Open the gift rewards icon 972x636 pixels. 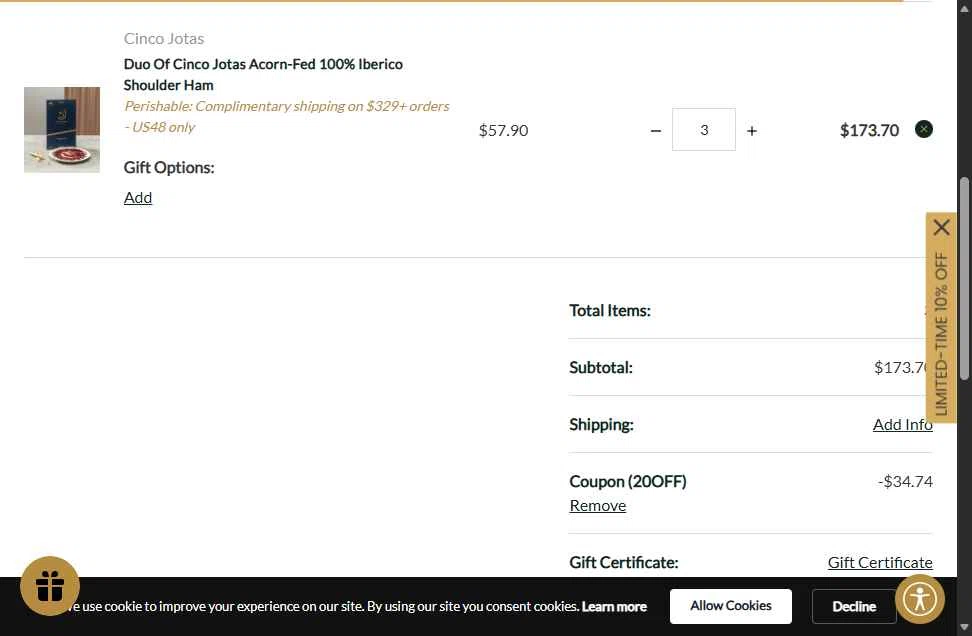[50, 586]
